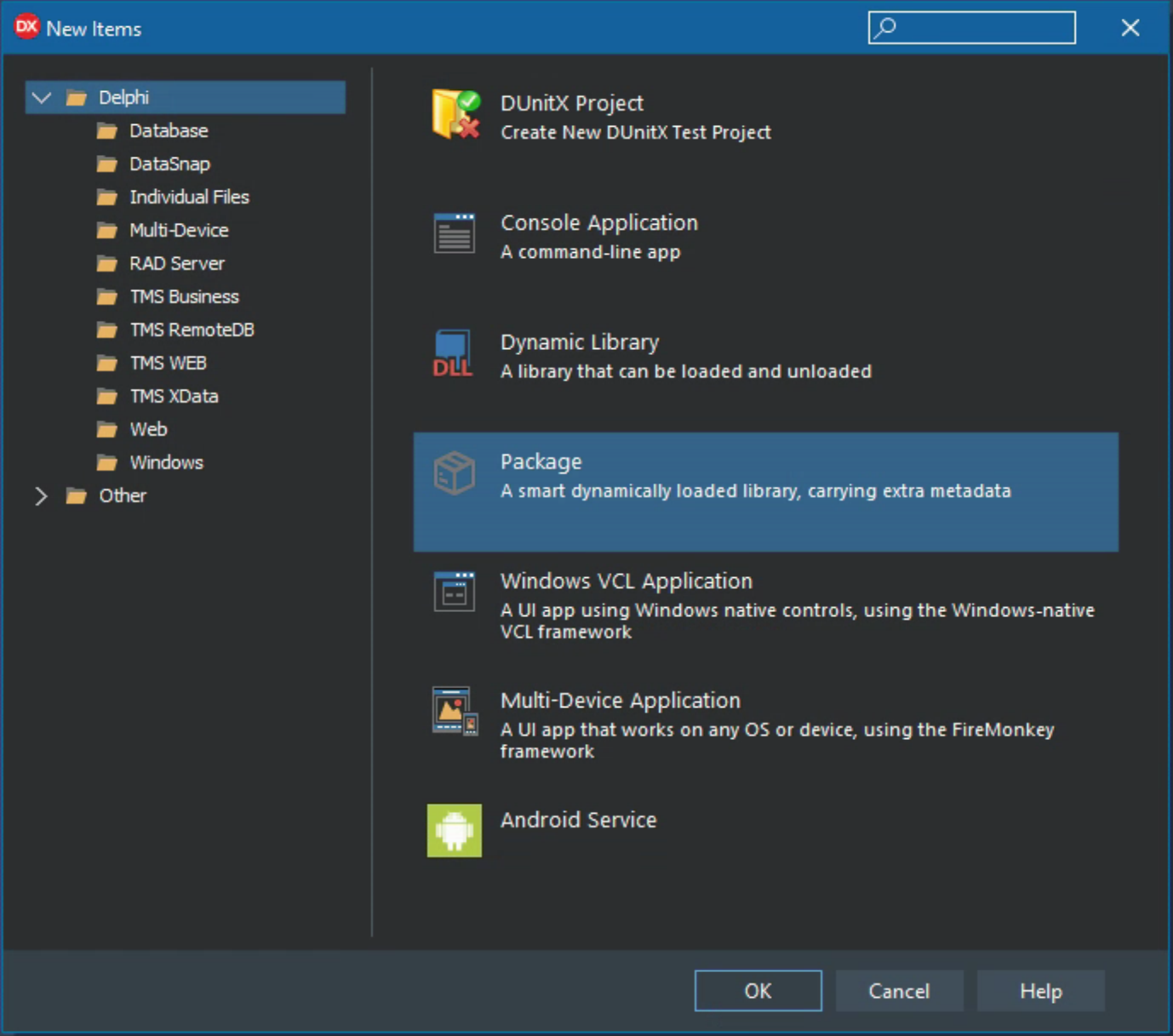Click the FireMonkey framework description text

pos(777,741)
